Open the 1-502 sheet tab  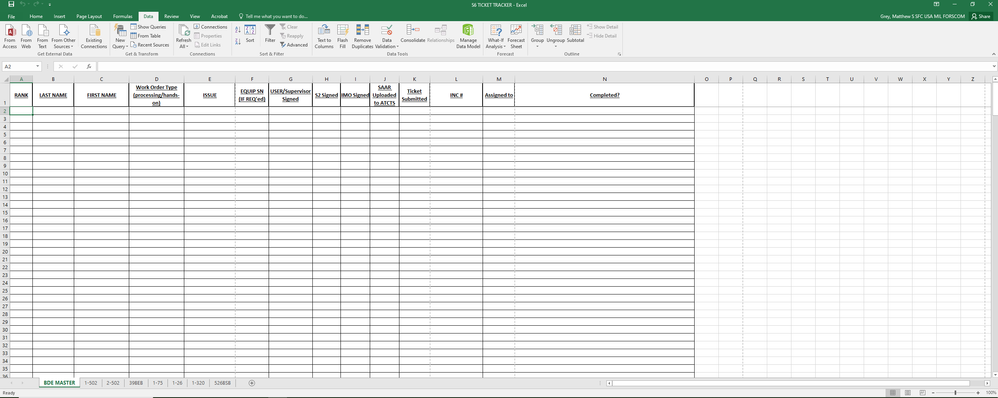(90, 383)
